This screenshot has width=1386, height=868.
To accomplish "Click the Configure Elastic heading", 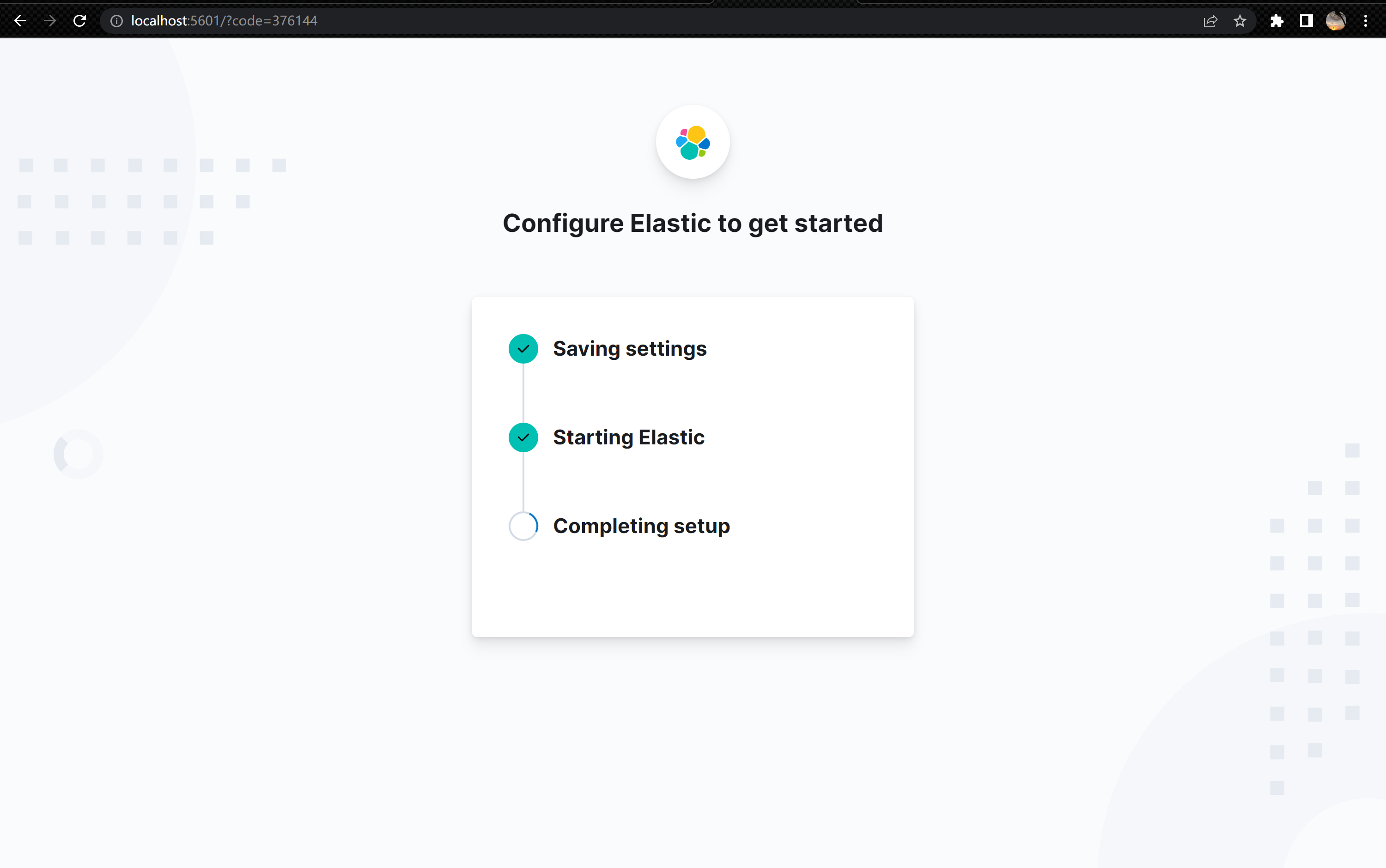I will pos(693,223).
